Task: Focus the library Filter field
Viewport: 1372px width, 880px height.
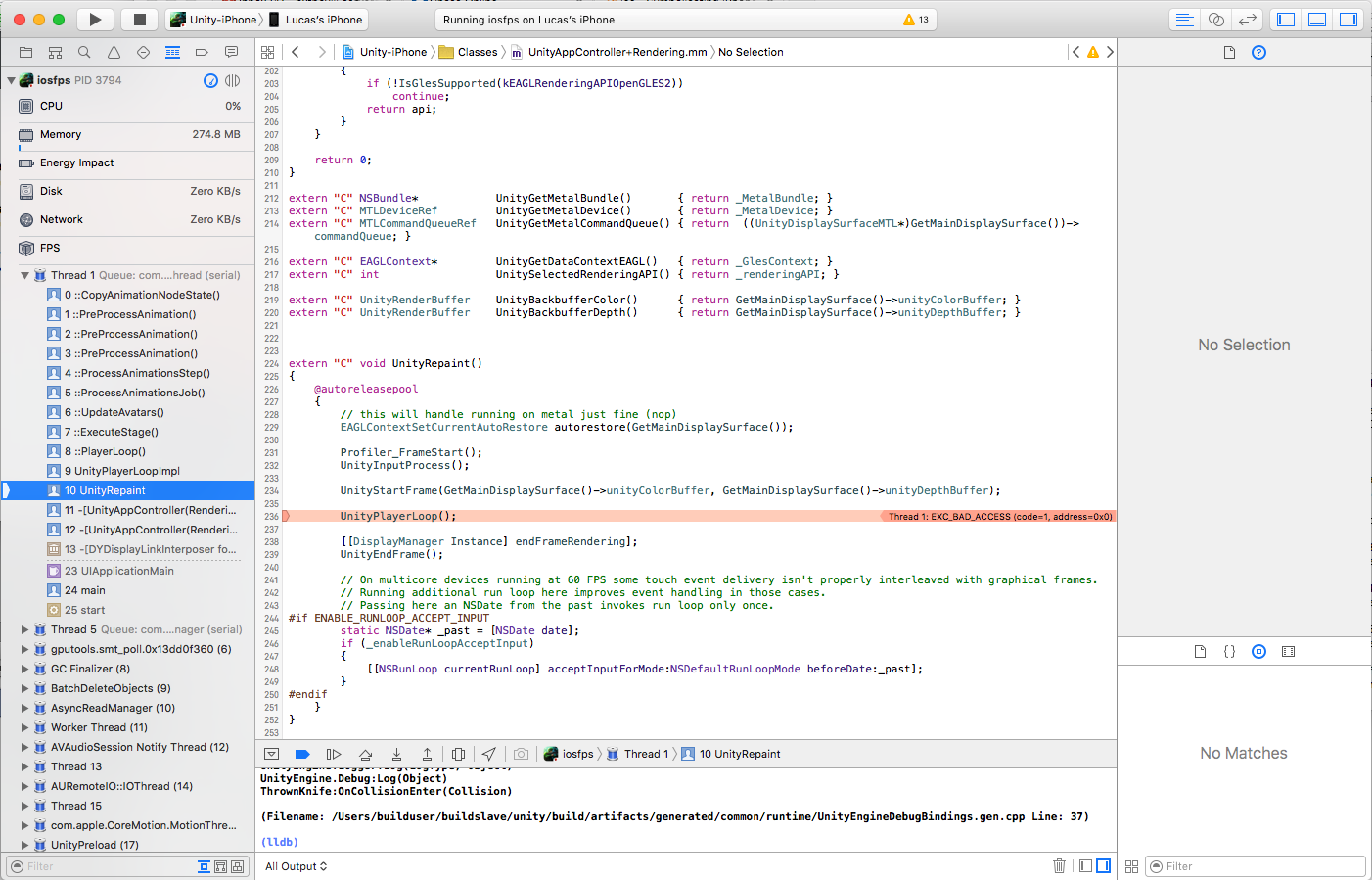Action: (1256, 866)
